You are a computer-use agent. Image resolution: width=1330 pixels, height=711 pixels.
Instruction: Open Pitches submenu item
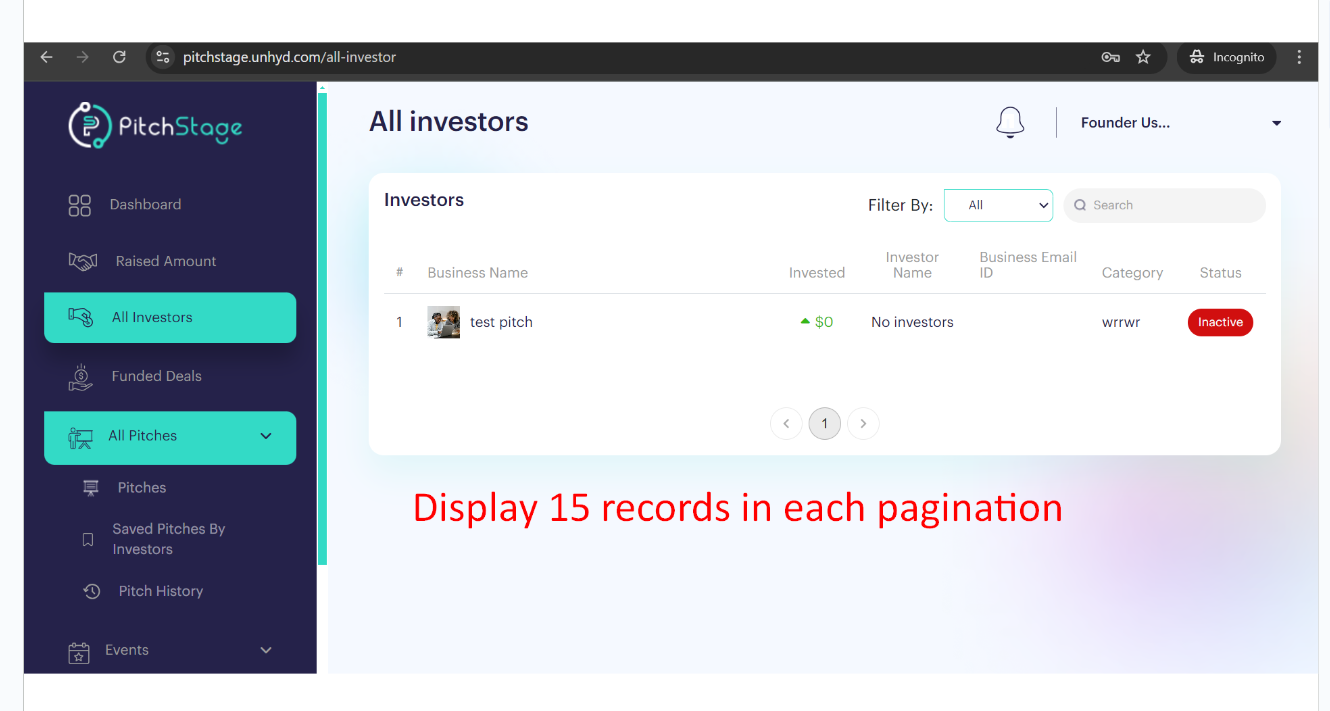click(142, 488)
